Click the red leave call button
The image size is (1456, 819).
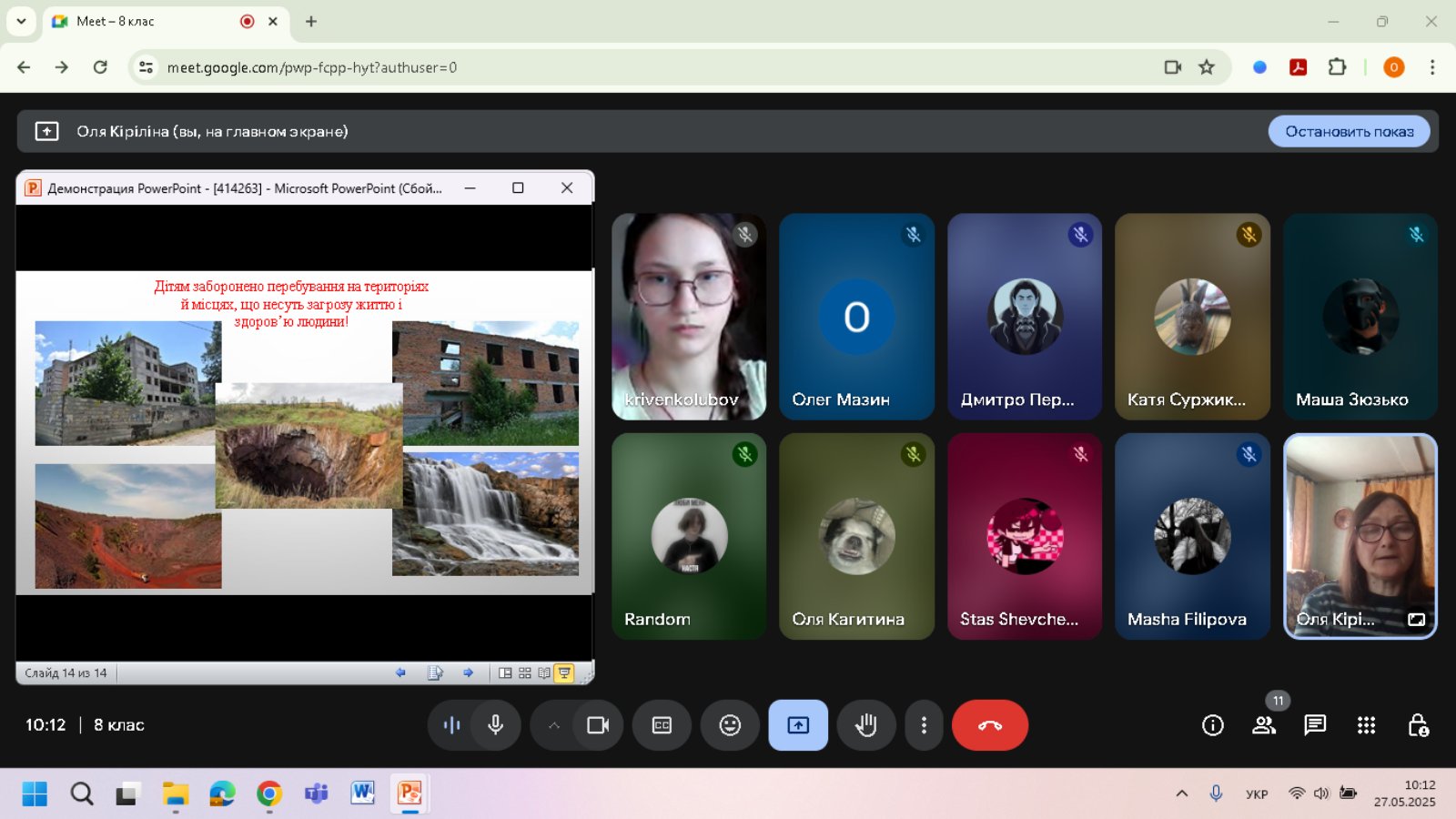coord(989,725)
